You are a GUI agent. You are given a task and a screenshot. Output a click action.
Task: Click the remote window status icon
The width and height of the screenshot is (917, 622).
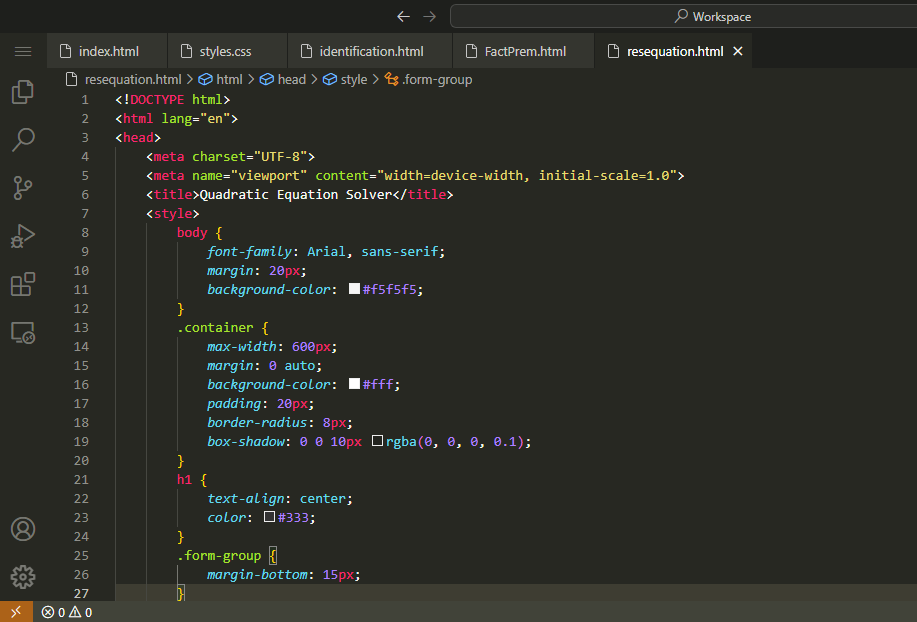pyautogui.click(x=16, y=612)
